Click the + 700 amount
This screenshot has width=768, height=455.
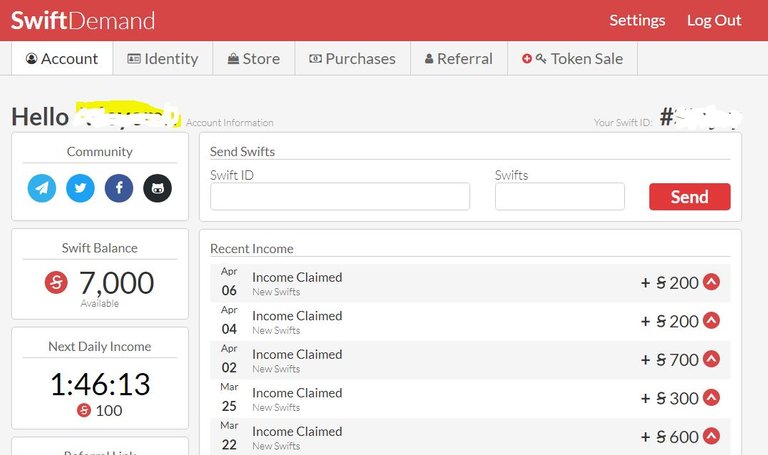pyautogui.click(x=670, y=360)
